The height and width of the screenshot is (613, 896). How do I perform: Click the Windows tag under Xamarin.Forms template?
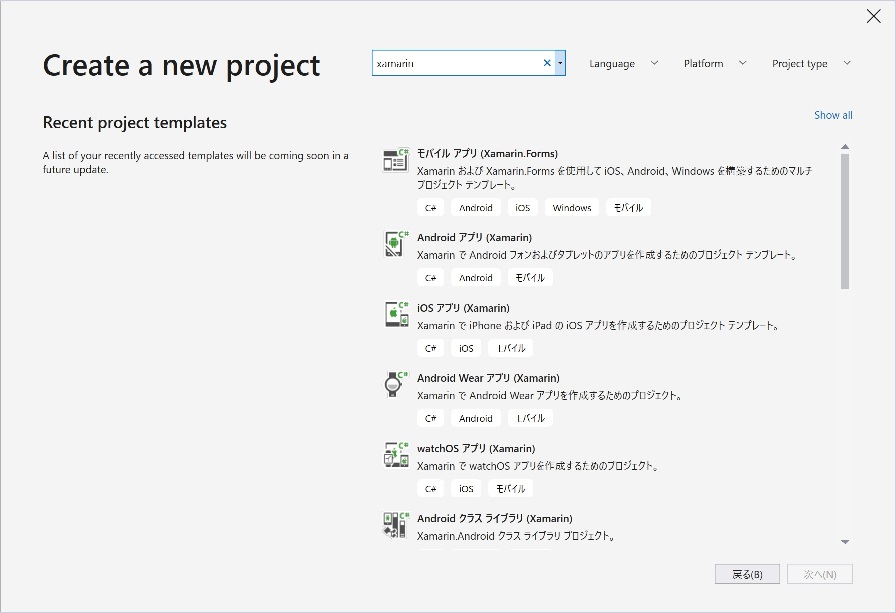coord(572,208)
